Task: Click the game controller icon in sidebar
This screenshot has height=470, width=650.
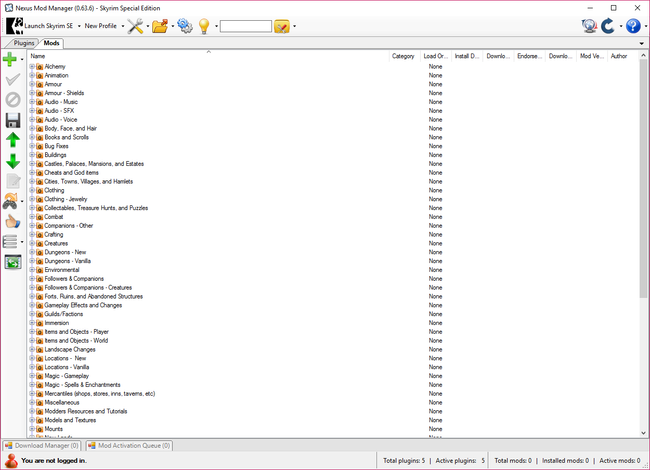Action: click(x=12, y=201)
